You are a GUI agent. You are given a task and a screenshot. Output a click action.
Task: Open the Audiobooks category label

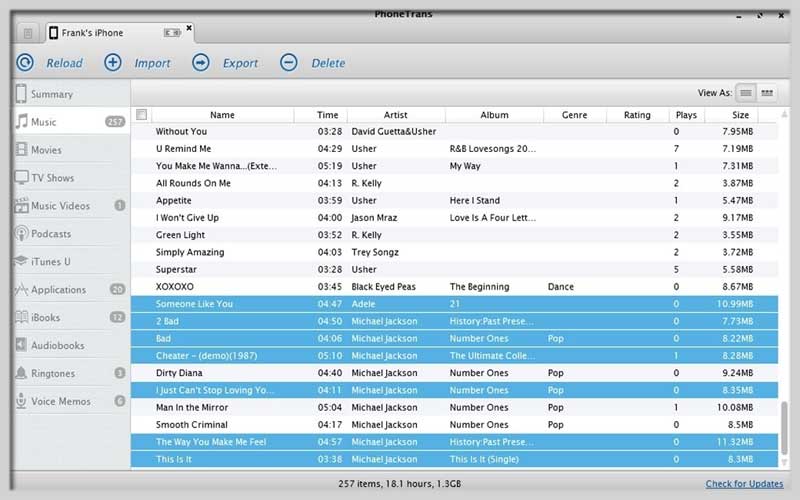pos(58,345)
